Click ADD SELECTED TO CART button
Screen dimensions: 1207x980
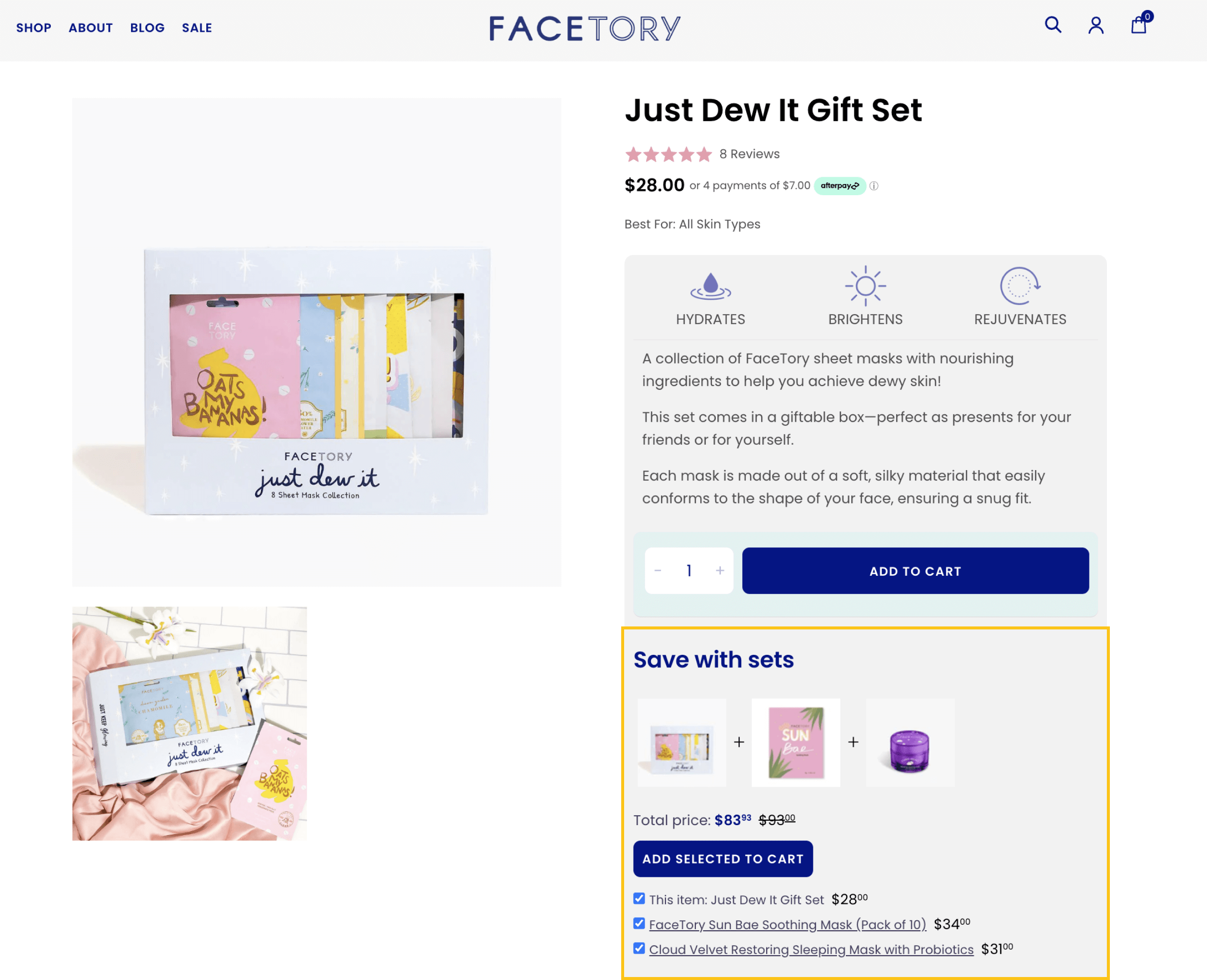(723, 858)
